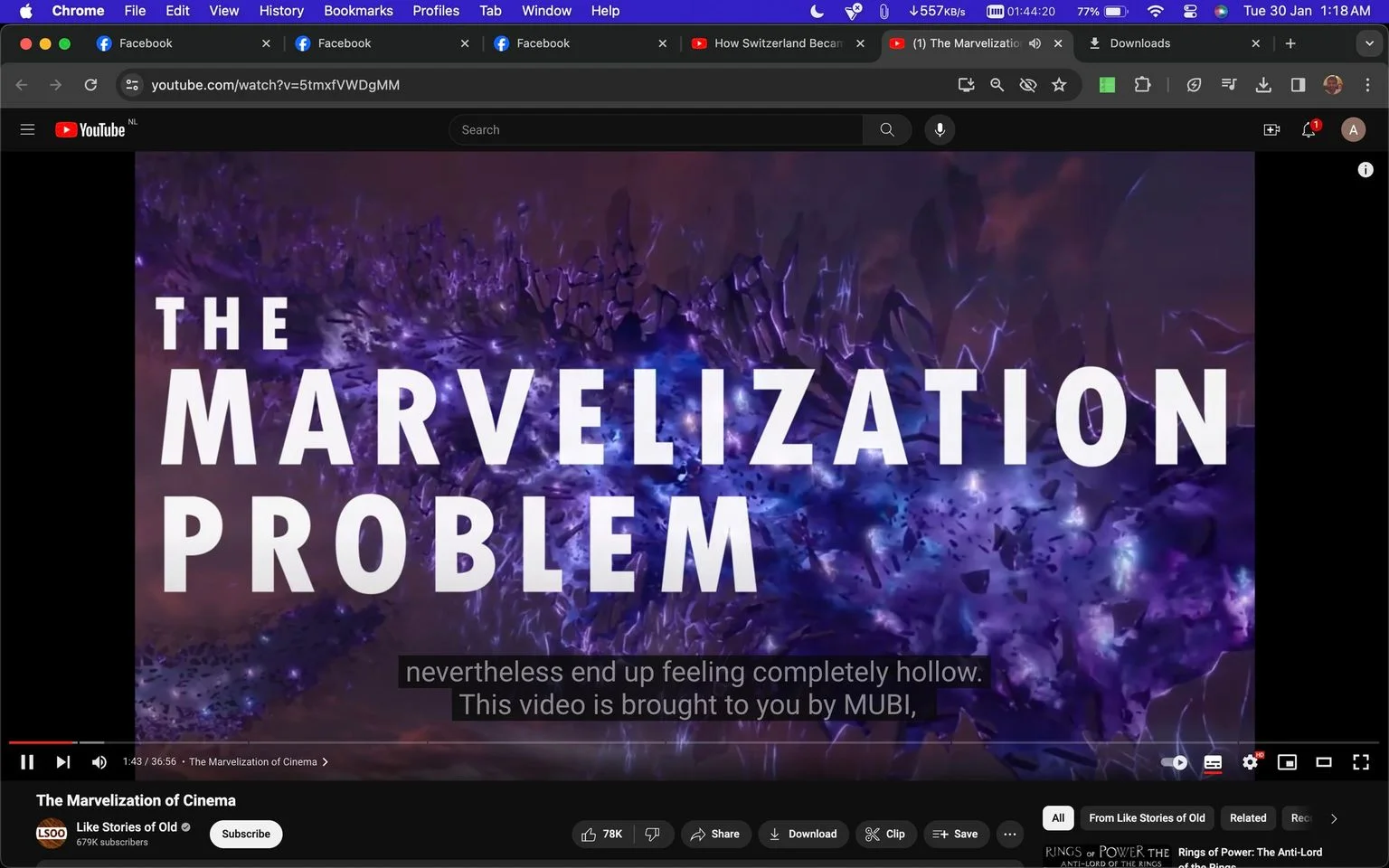The width and height of the screenshot is (1389, 868).
Task: Open the Bookmarks menu
Action: point(358,11)
